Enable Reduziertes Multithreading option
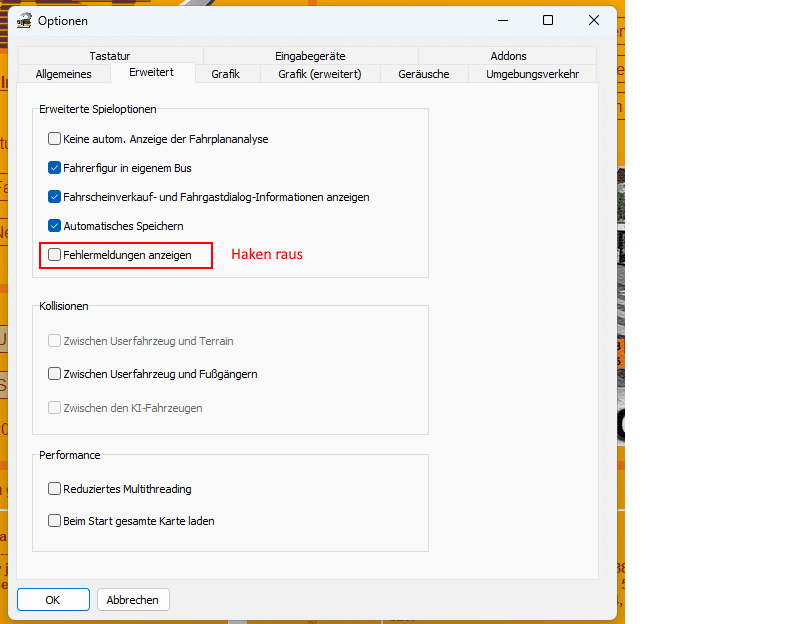 55,489
